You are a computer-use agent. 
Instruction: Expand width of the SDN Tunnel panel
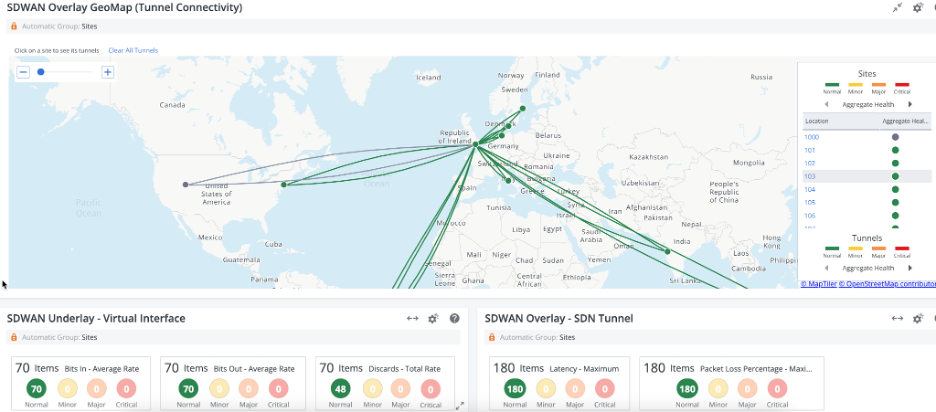click(x=898, y=319)
